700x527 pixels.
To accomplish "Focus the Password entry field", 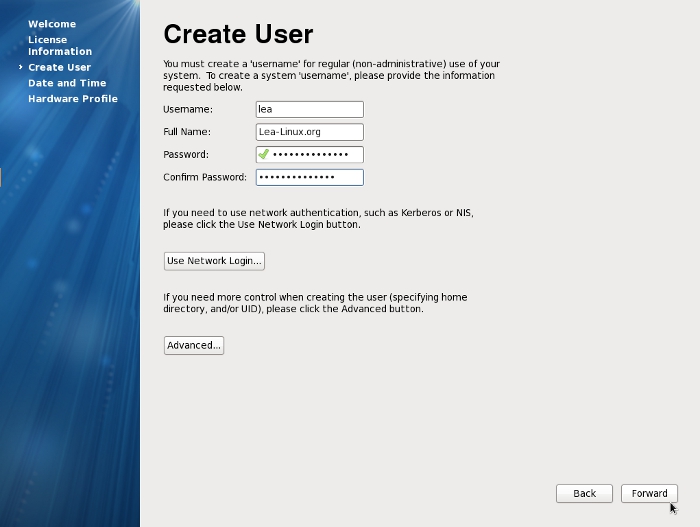I will 315,155.
